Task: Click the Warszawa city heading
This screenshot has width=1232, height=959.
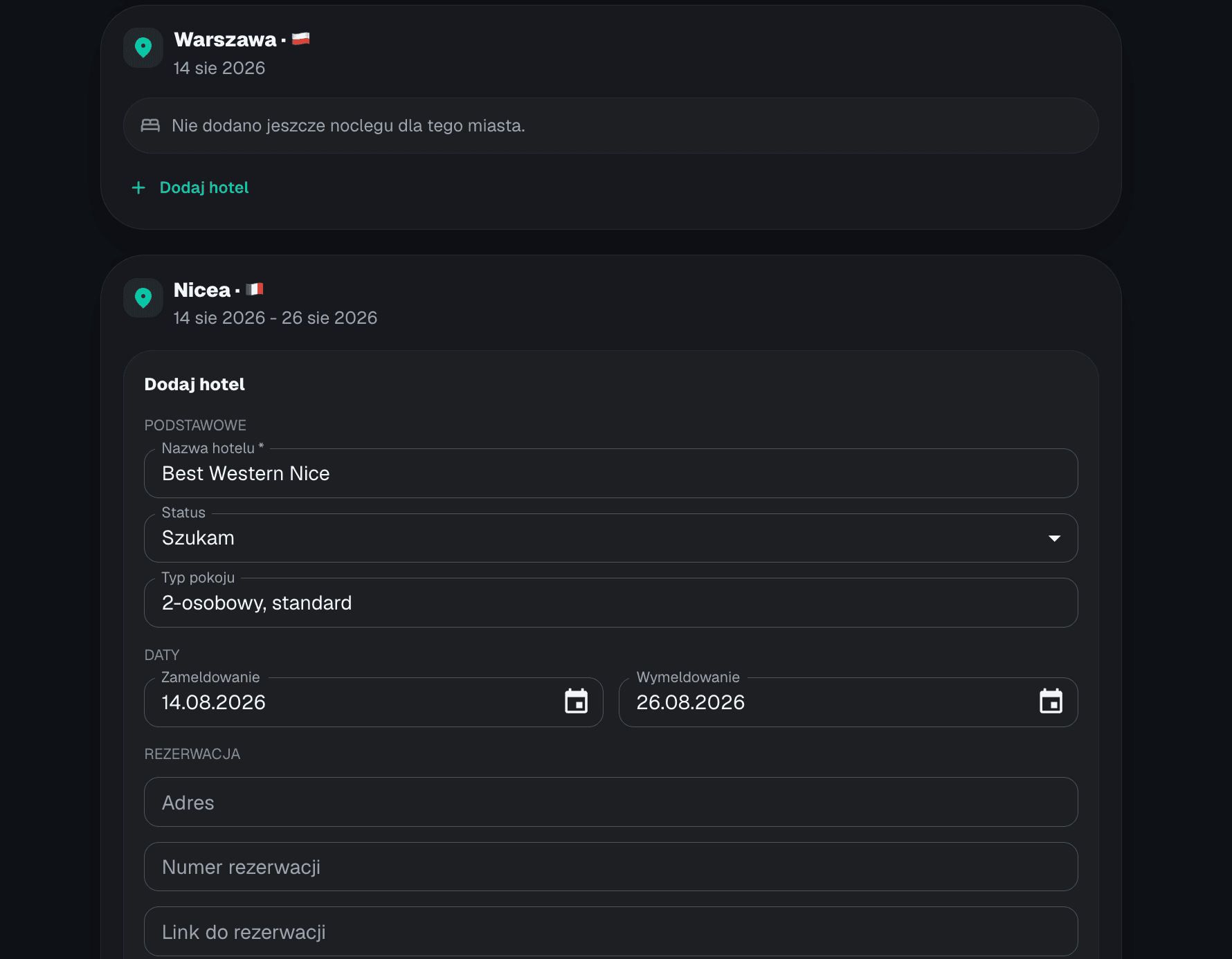Action: 225,39
